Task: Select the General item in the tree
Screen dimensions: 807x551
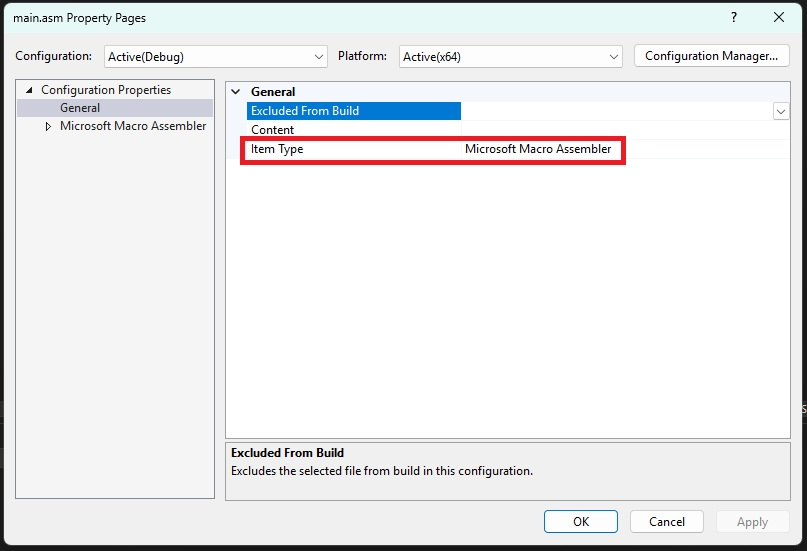Action: (x=80, y=108)
